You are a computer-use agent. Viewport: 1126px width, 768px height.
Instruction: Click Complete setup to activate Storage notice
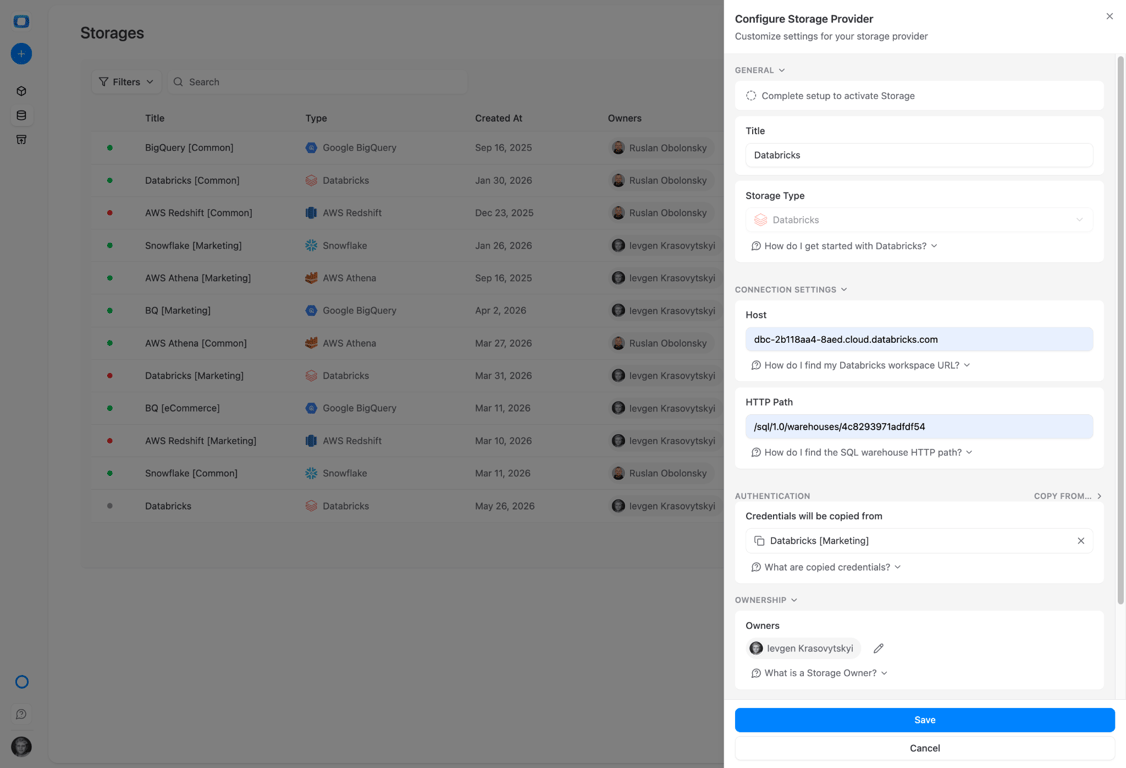919,96
